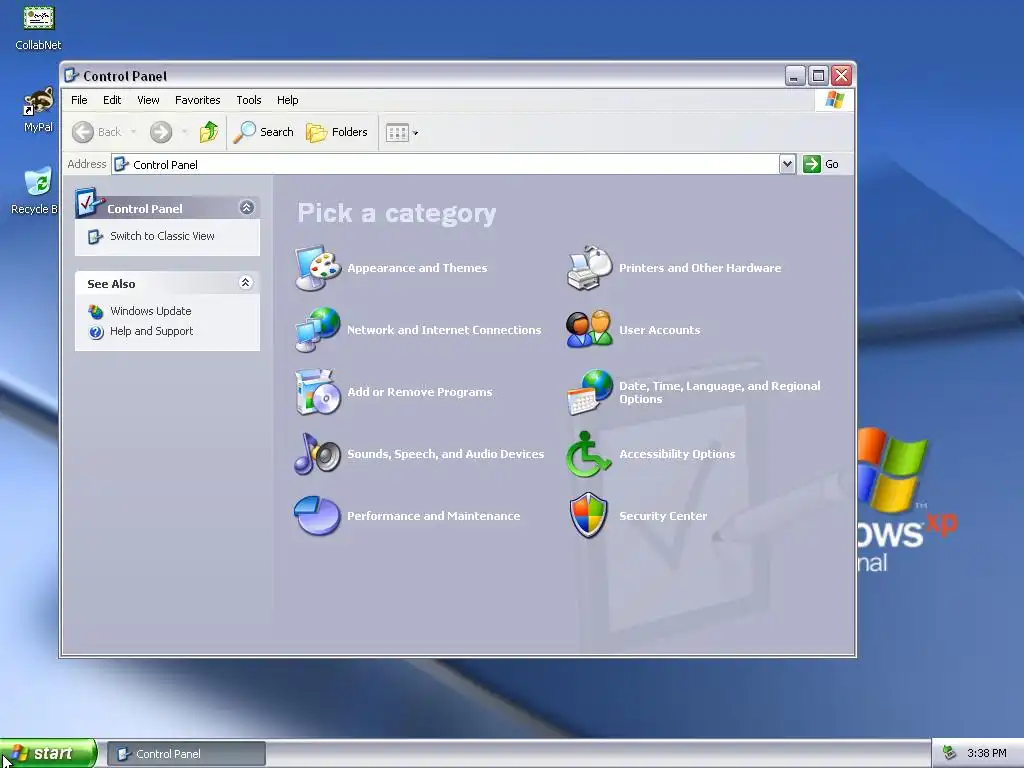
Task: Click the Sounds, Speech, and Audio Devices text link
Action: point(445,454)
